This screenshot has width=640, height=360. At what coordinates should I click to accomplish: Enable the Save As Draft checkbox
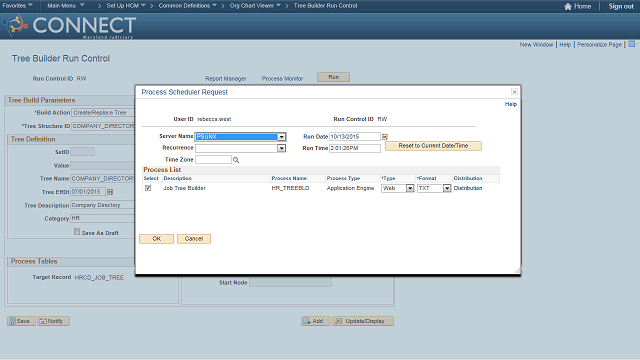tap(77, 232)
